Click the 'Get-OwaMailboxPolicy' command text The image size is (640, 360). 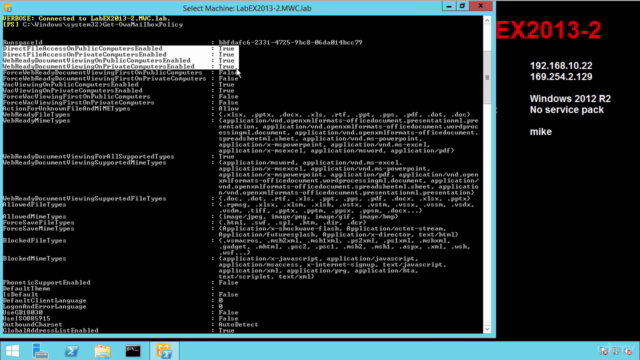tap(143, 24)
